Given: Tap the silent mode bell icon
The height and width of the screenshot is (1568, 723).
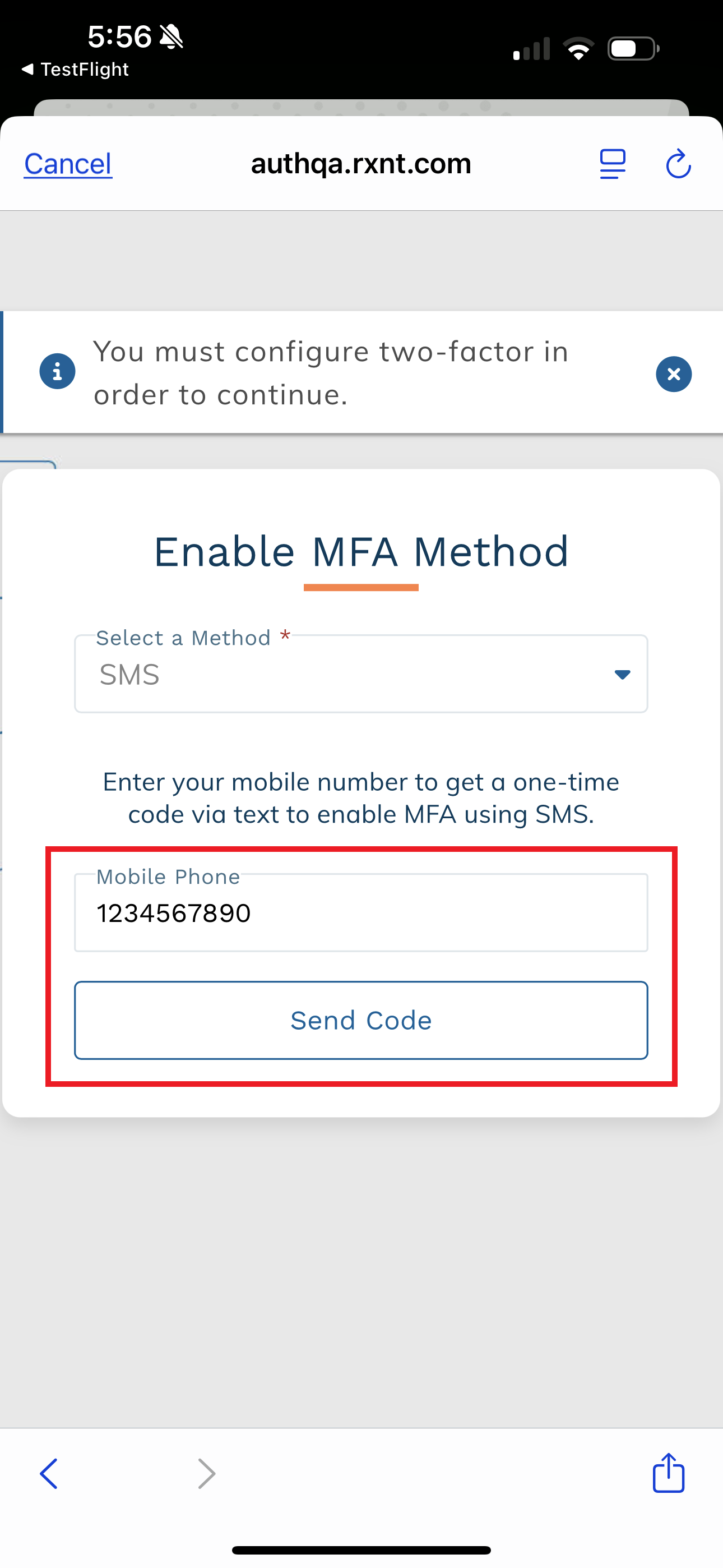Looking at the screenshot, I should point(171,36).
